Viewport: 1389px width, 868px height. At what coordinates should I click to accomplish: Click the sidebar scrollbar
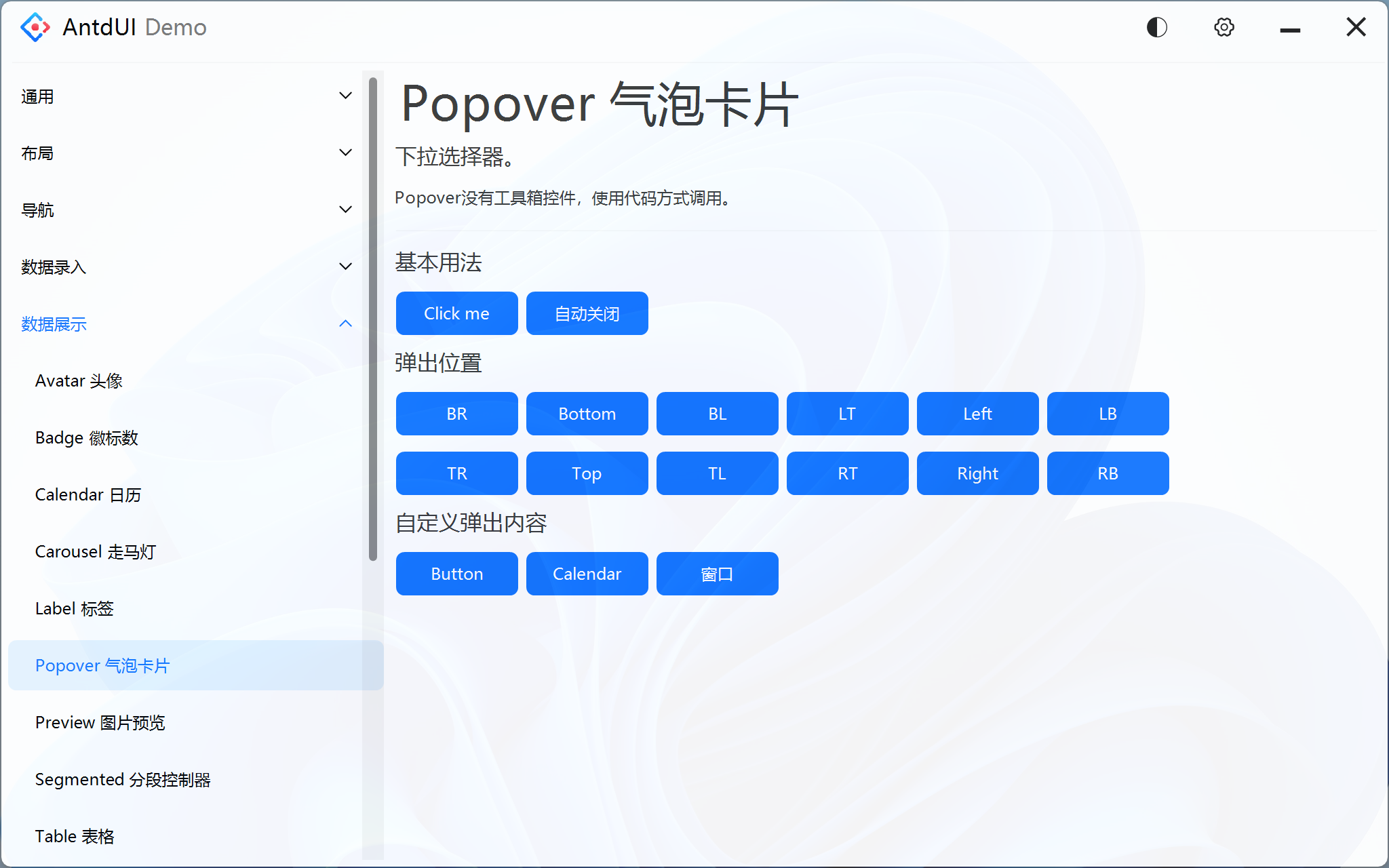(372, 319)
